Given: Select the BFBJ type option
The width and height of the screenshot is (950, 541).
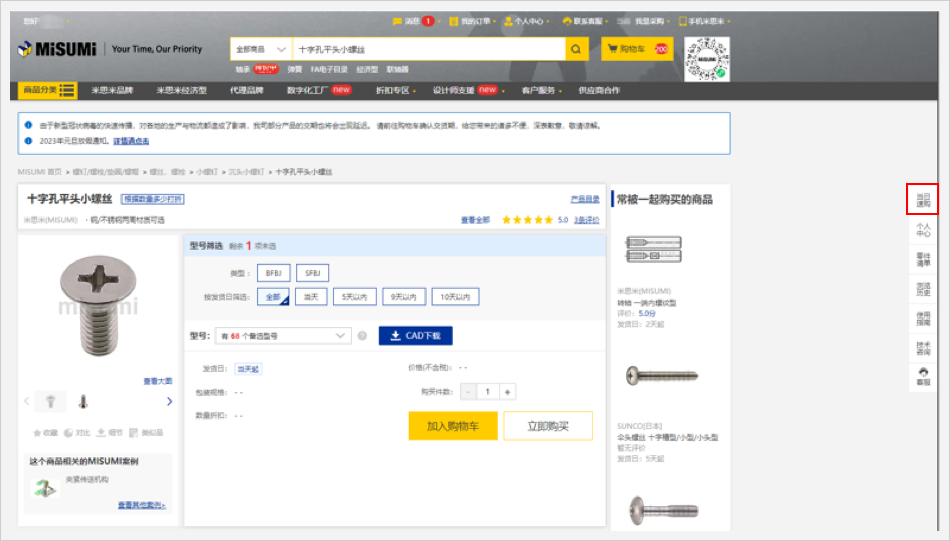Looking at the screenshot, I should click(273, 273).
